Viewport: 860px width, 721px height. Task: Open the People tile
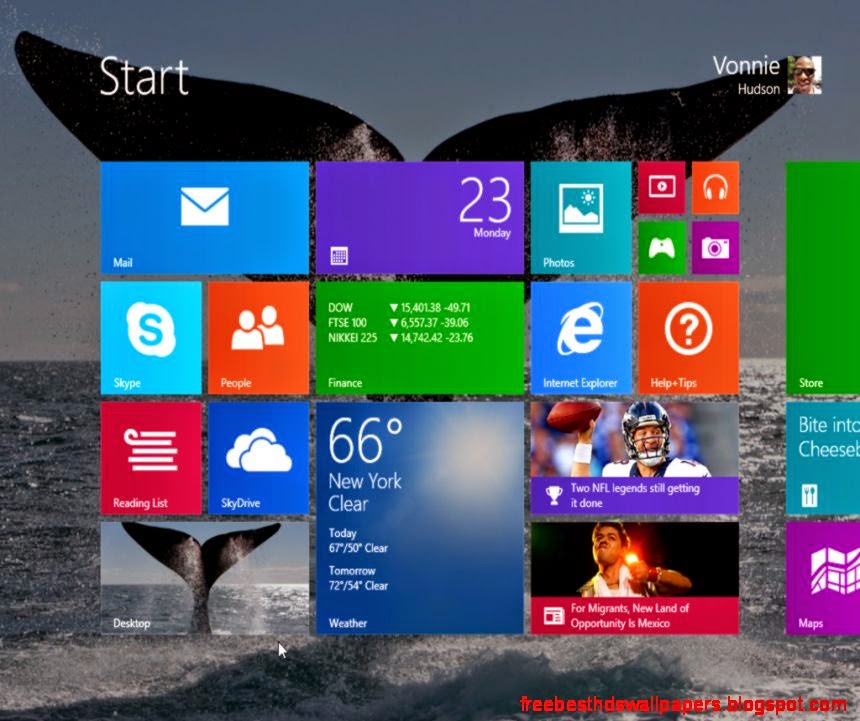(x=258, y=338)
